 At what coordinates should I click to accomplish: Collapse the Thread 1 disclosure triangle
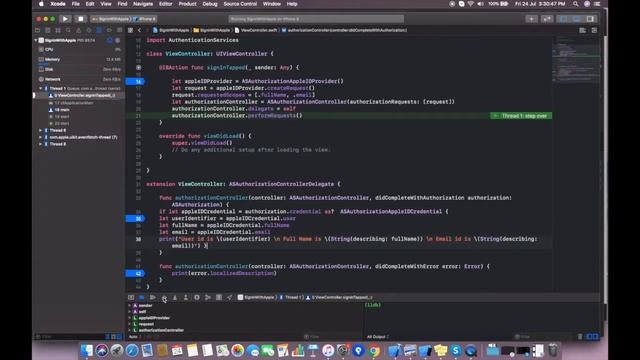pyautogui.click(x=40, y=89)
